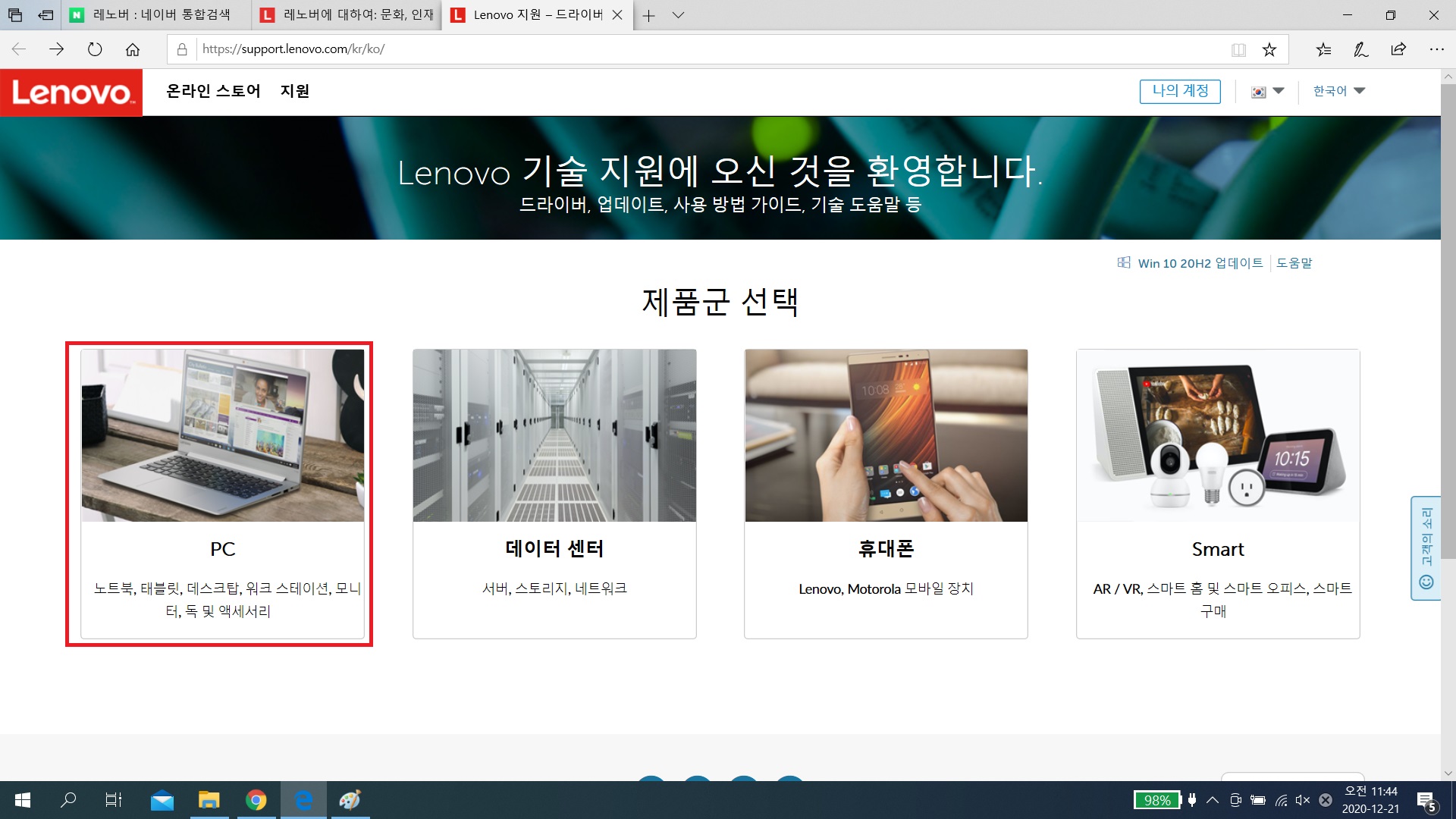The width and height of the screenshot is (1456, 819).
Task: Open the notification center icon
Action: point(1426,802)
